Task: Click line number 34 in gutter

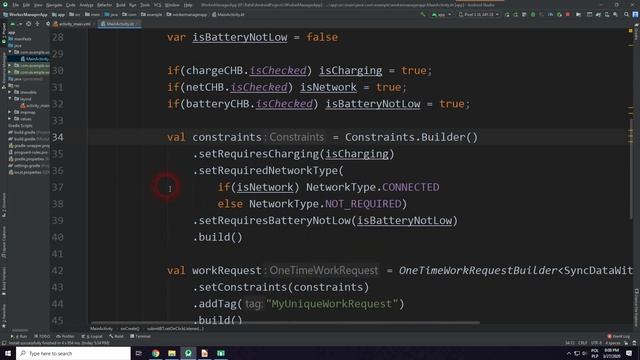Action: click(58, 137)
